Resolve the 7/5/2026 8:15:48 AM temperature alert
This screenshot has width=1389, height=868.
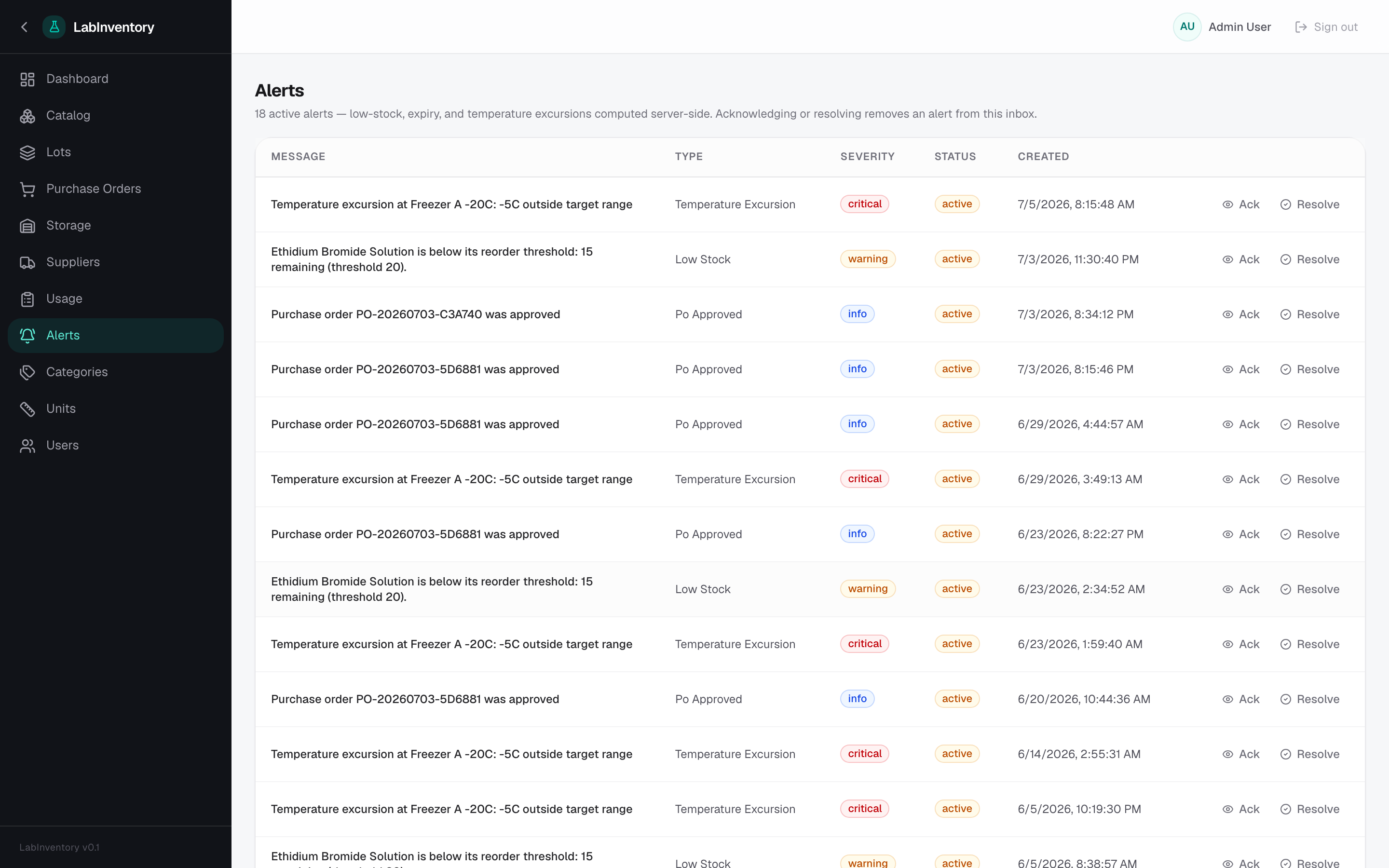pos(1309,204)
